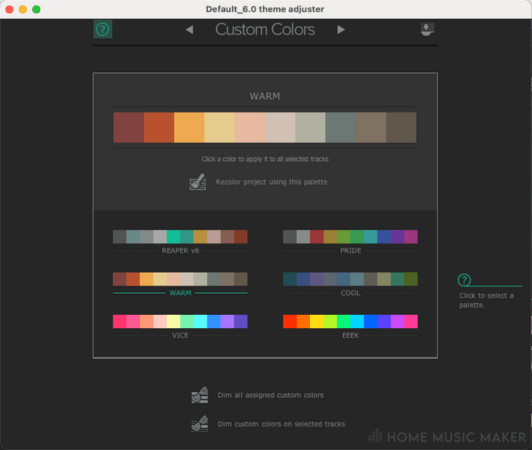Screen dimensions: 532x450
Task: Apply the bright orange color from the large WARM palette
Action: [189, 127]
